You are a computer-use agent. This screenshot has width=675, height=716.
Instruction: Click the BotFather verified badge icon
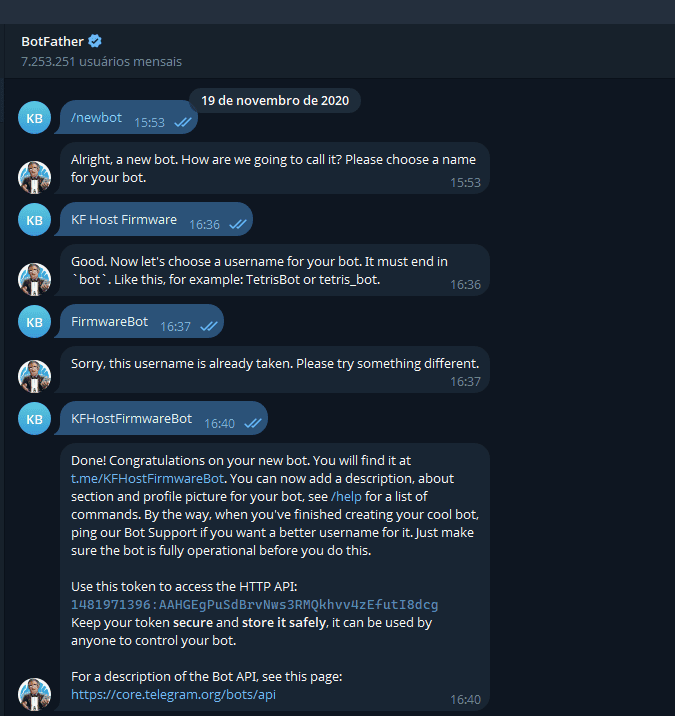tap(95, 41)
